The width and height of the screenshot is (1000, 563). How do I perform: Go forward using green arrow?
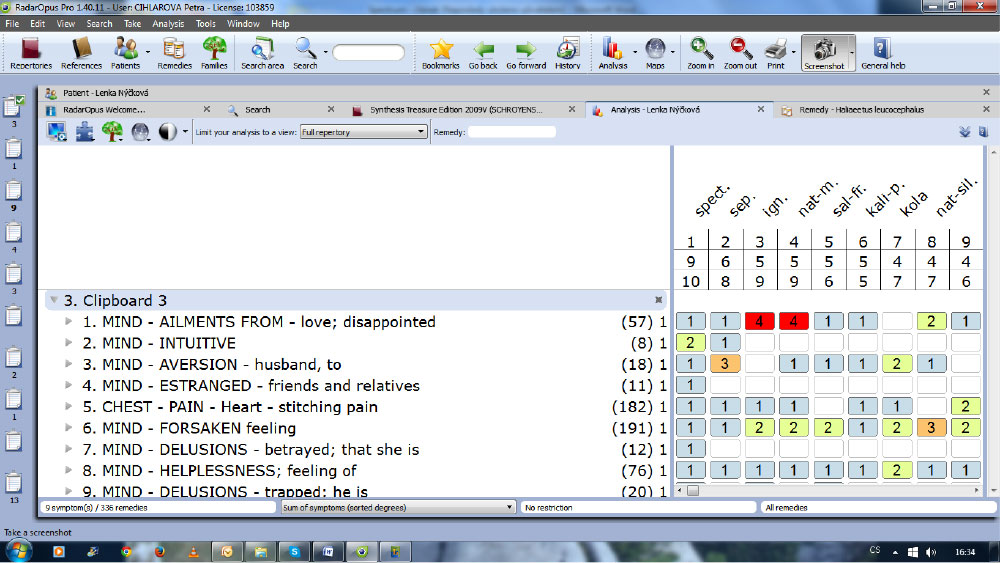(x=526, y=53)
